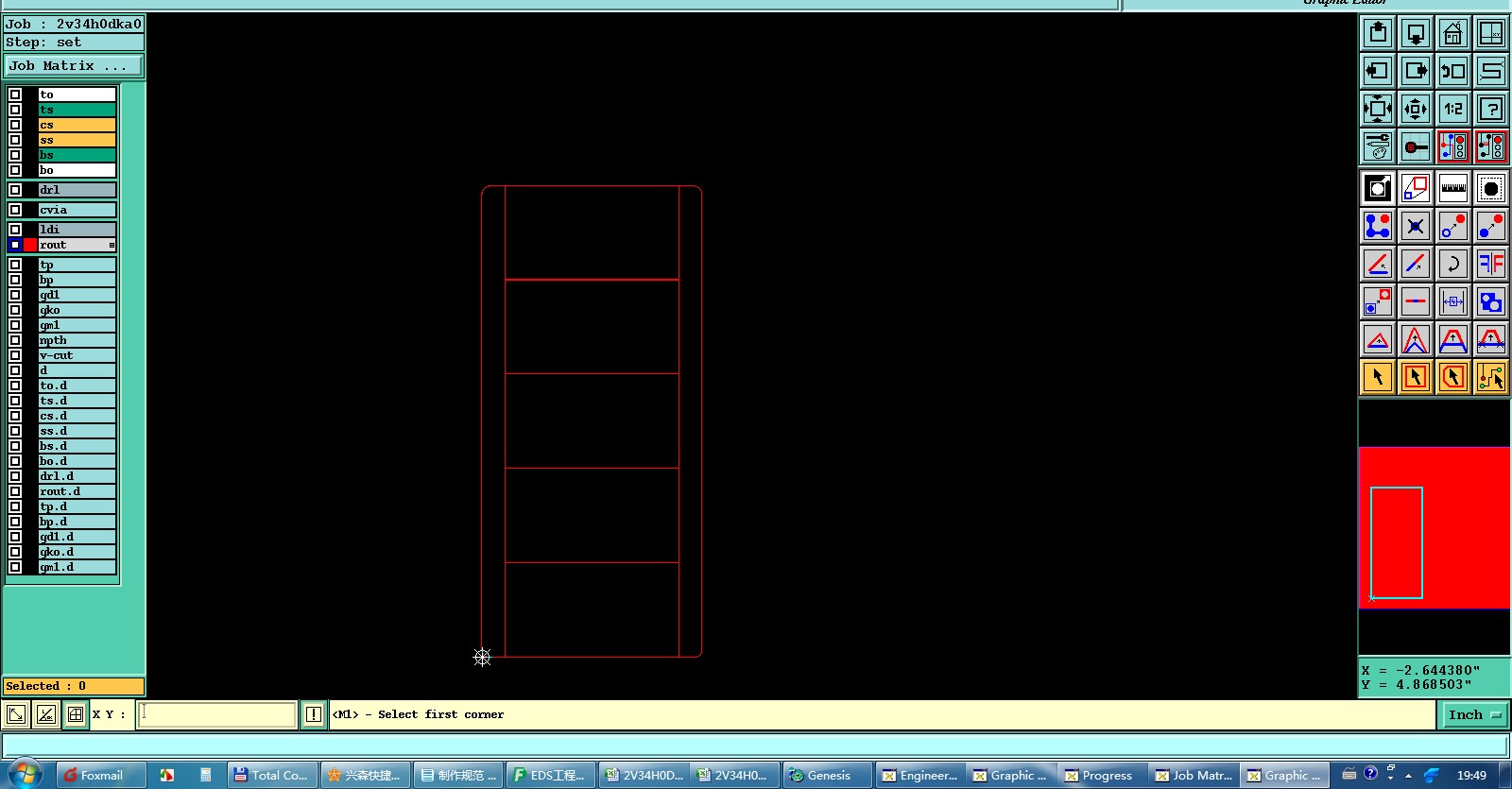Pan view down with the down-arrow icon
Screen dimensions: 1512x789
click(x=1416, y=33)
